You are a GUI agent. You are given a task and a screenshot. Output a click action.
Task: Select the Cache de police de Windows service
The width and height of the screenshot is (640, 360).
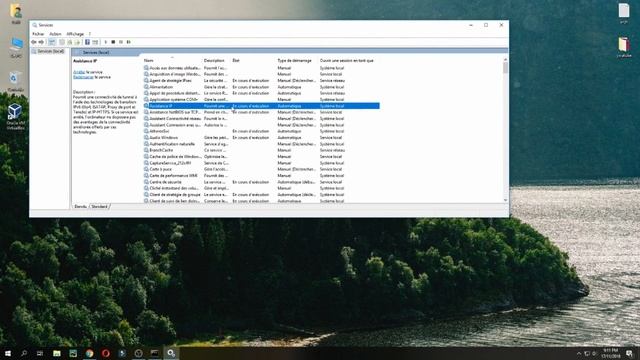point(175,157)
